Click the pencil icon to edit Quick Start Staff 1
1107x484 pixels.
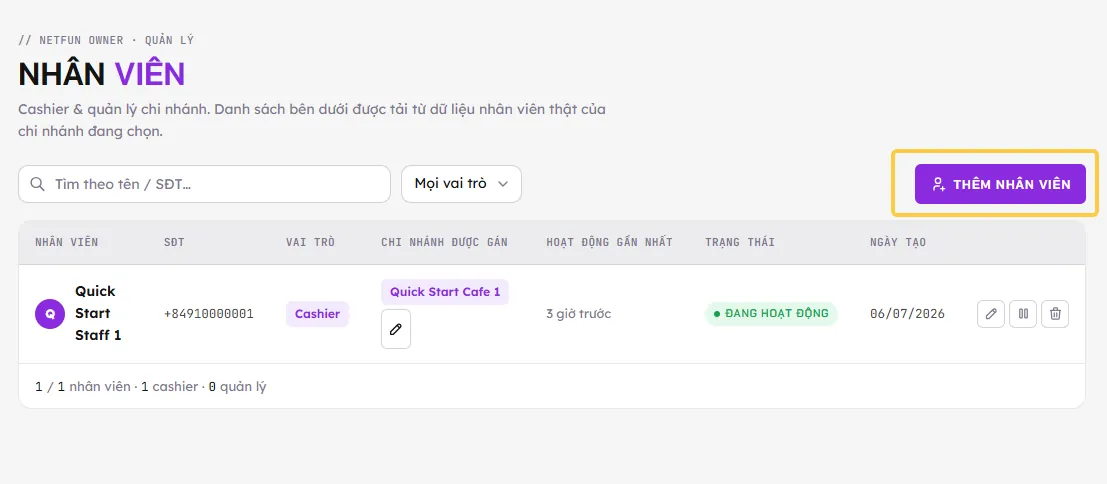pos(991,314)
